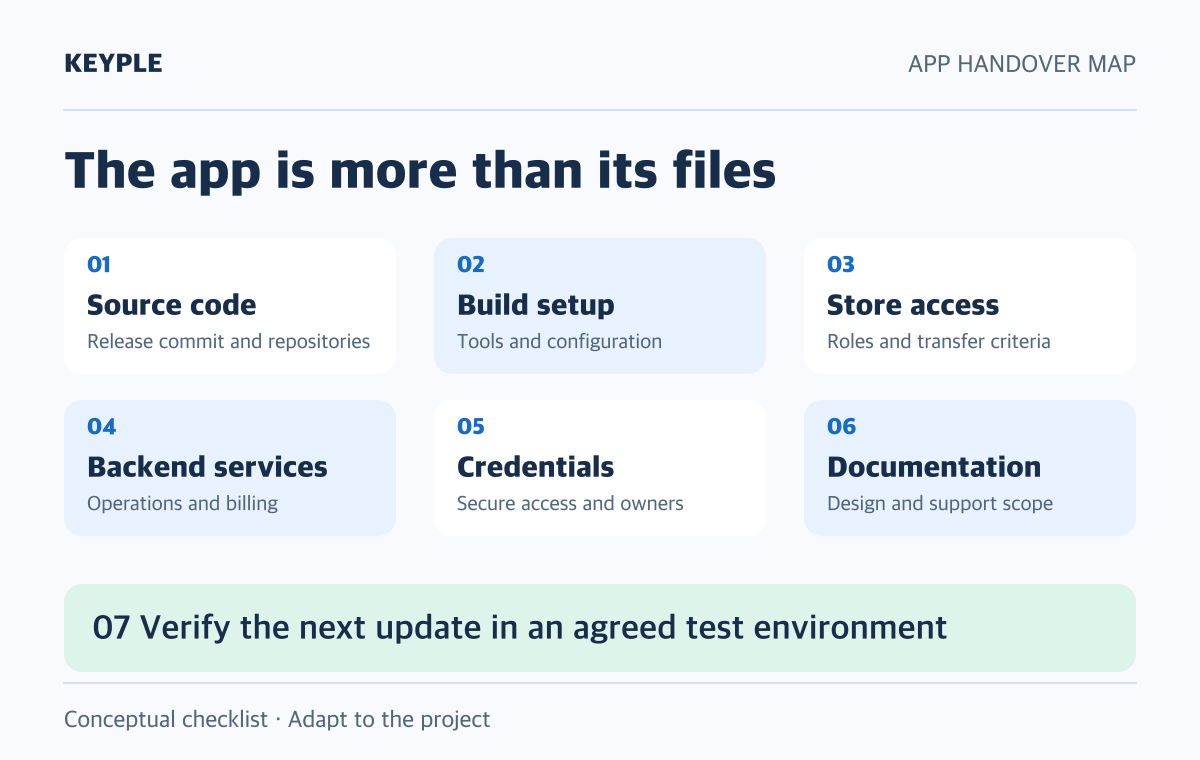Select the Backend services card title
The image size is (1200, 760).
pyautogui.click(x=207, y=467)
